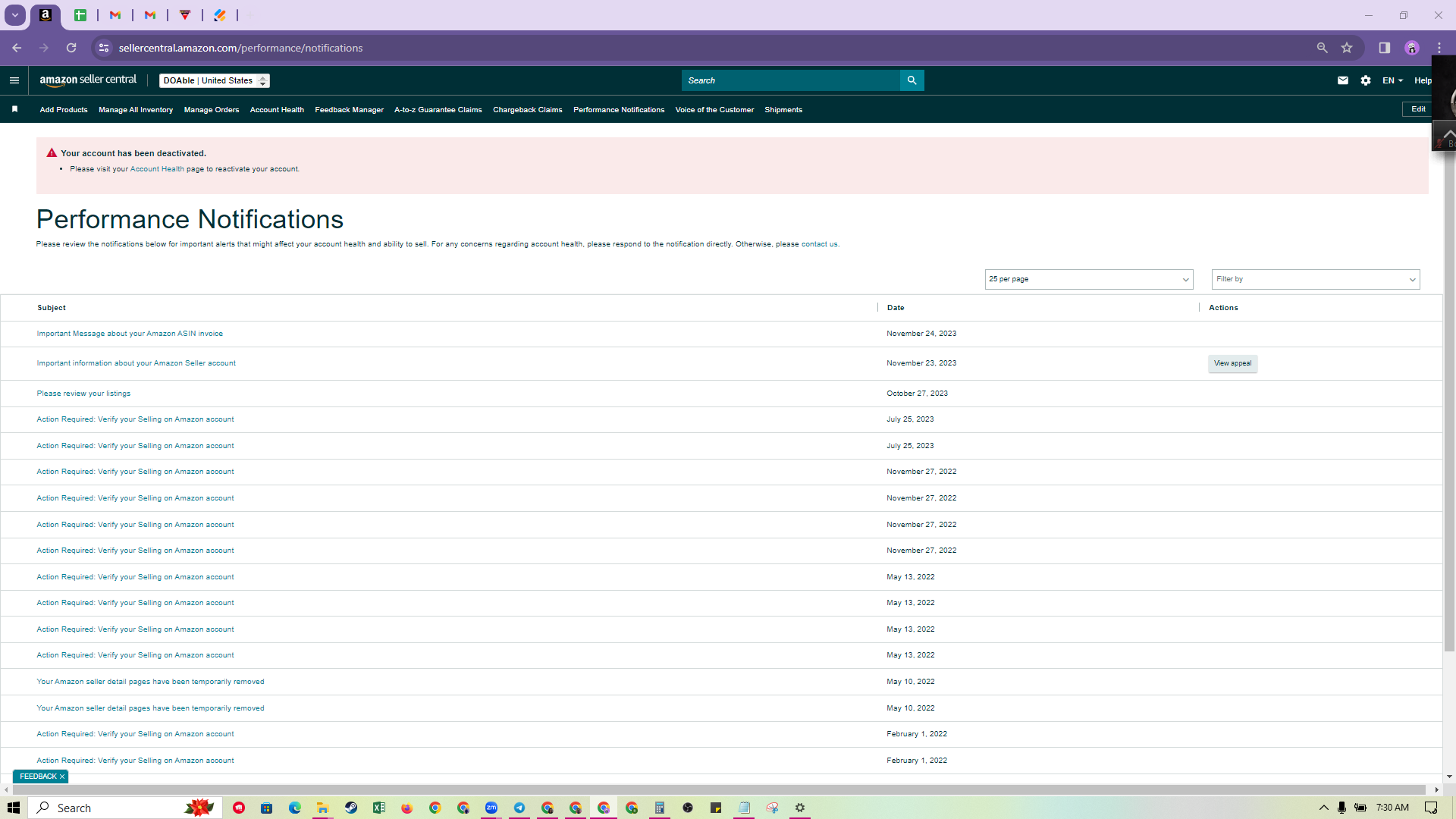Go to Shipments in navigation bar
Screen dimensions: 1456x819
click(783, 110)
